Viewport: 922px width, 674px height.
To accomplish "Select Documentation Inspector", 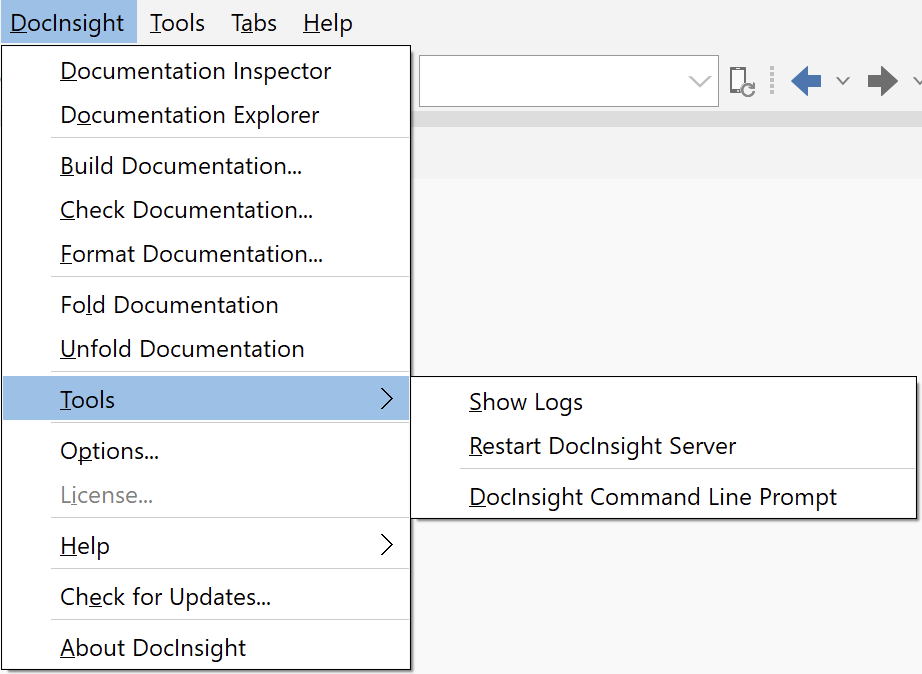I will (206, 71).
